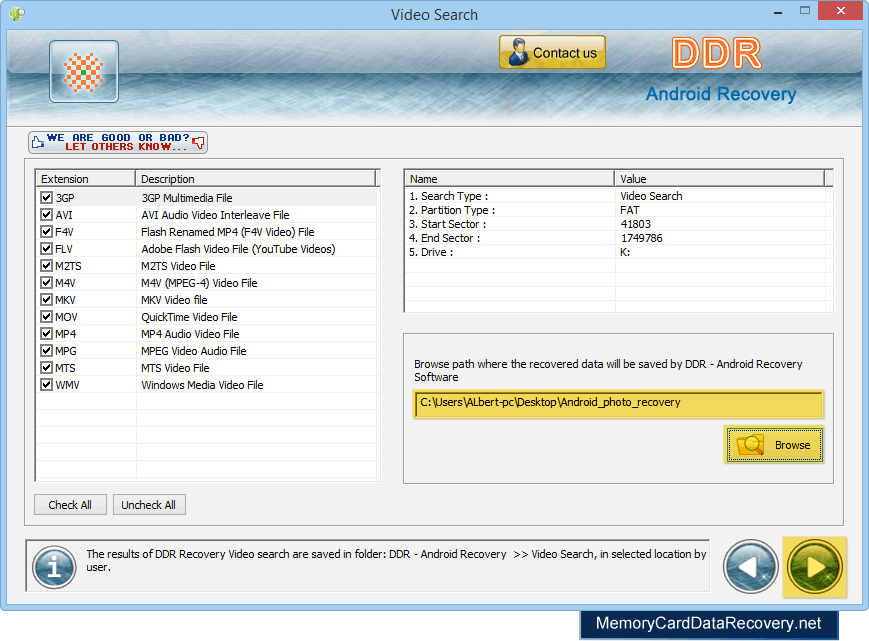Uncheck the AVI extension checkbox
Viewport: 869px width, 641px height.
pos(47,215)
